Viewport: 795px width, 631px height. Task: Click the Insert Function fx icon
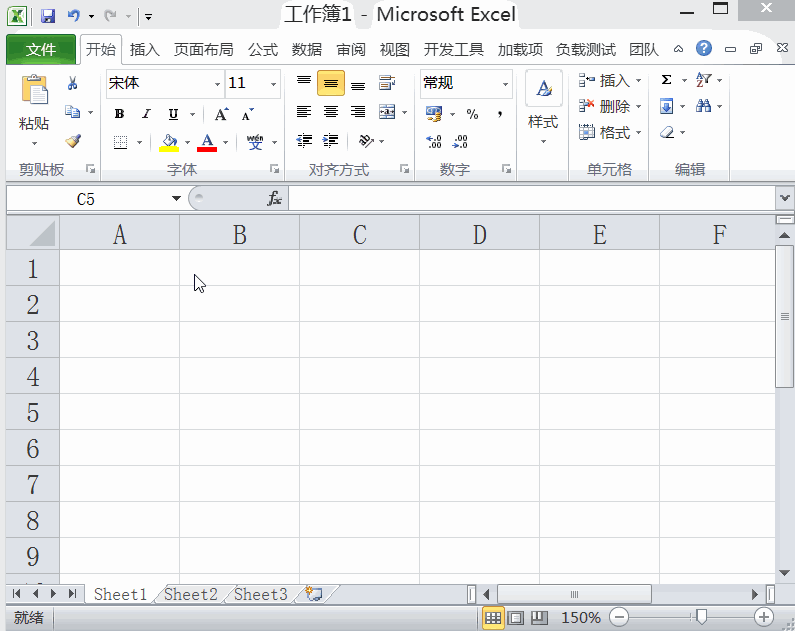tap(274, 198)
